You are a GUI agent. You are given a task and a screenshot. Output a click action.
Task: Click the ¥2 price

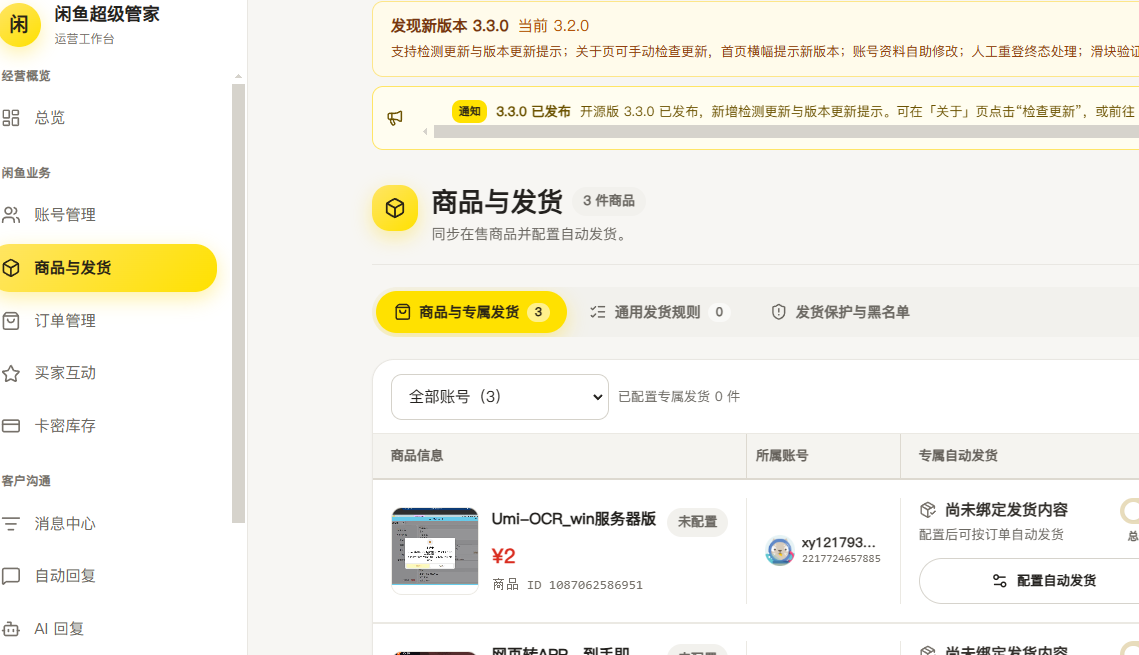coord(503,556)
